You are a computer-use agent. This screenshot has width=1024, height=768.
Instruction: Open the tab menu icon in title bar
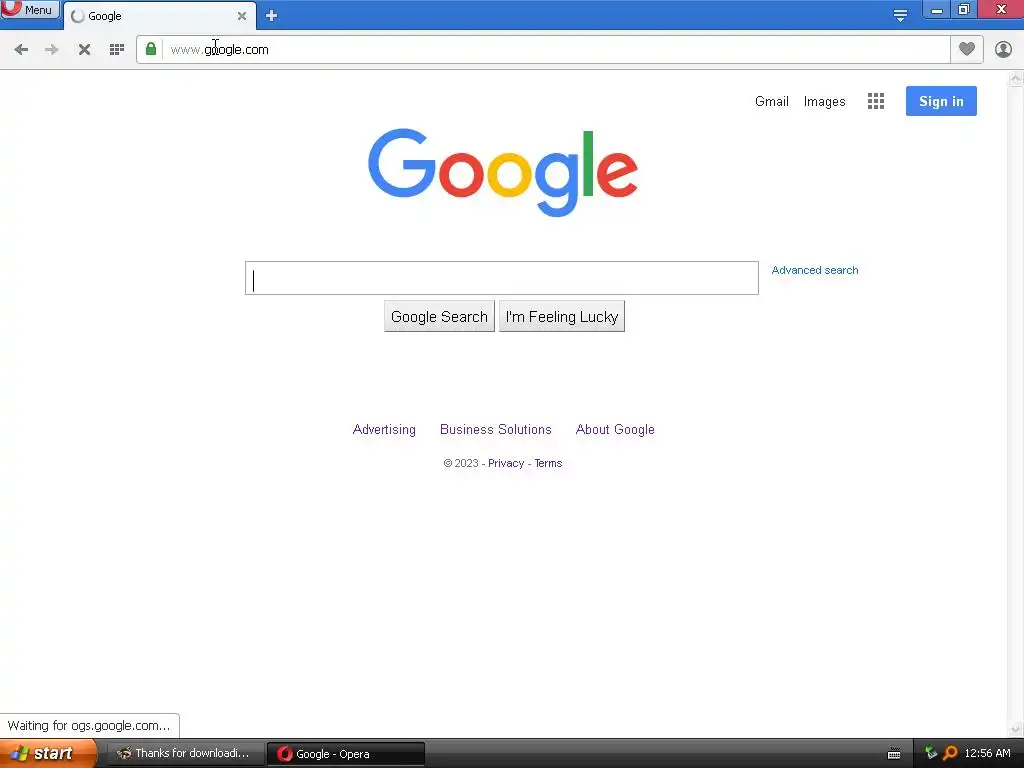tap(900, 16)
